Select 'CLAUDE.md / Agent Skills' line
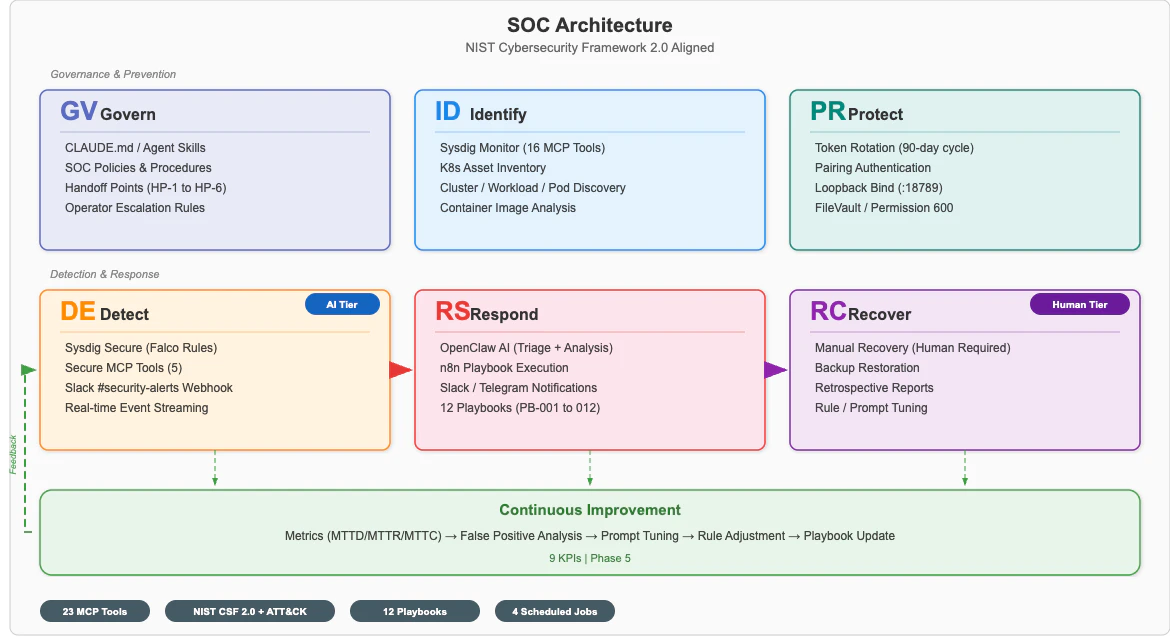The width and height of the screenshot is (1170, 640). click(135, 148)
